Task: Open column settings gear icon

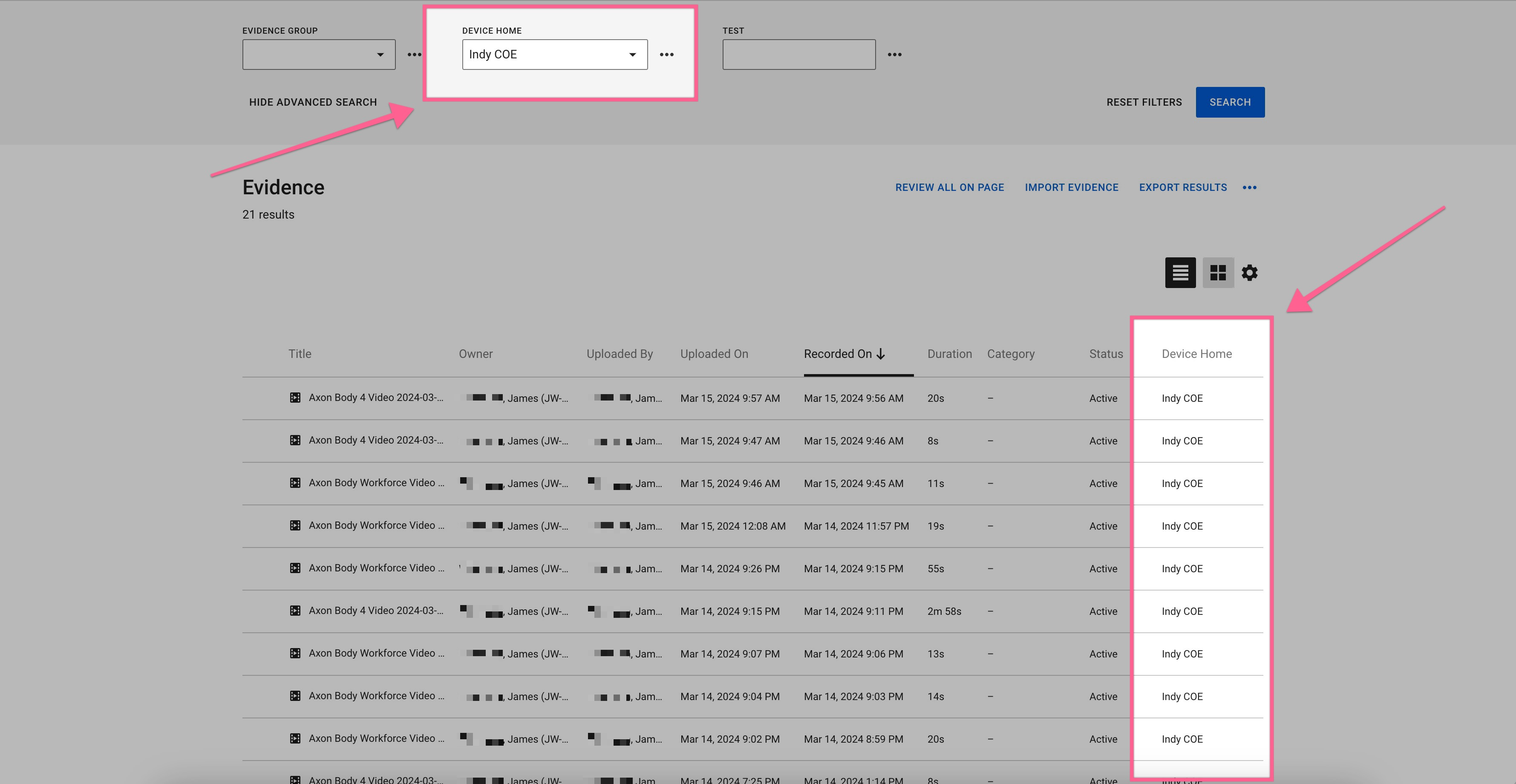Action: pos(1249,273)
